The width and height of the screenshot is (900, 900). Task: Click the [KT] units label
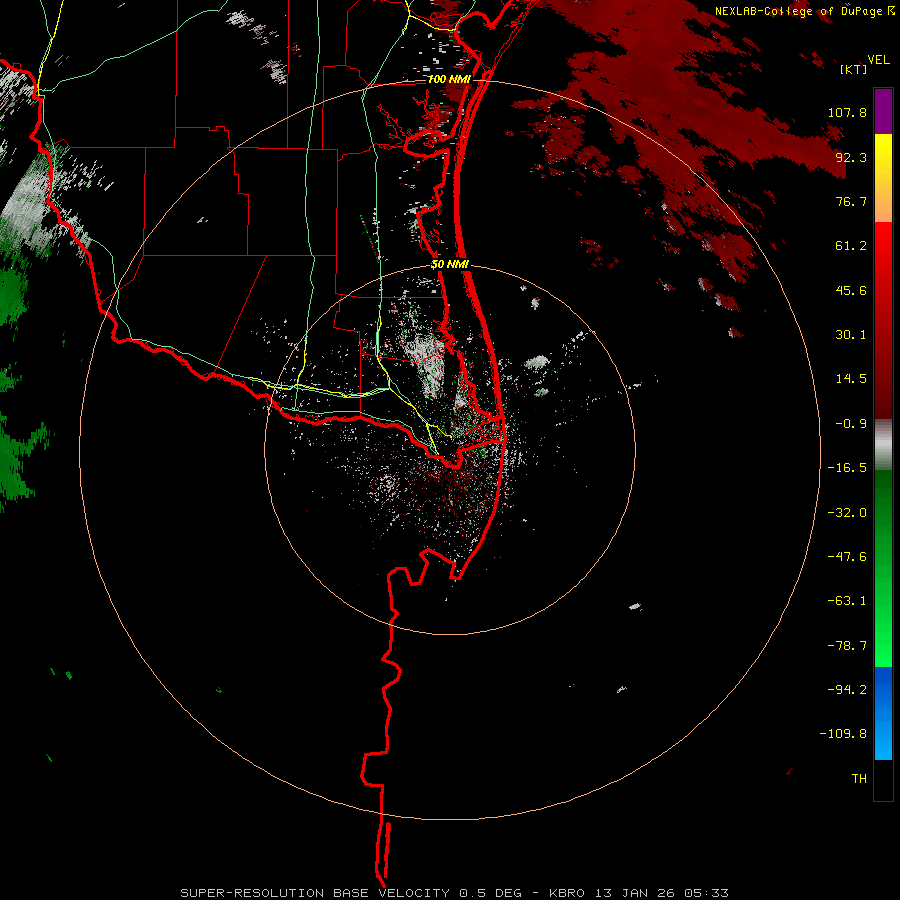(854, 69)
